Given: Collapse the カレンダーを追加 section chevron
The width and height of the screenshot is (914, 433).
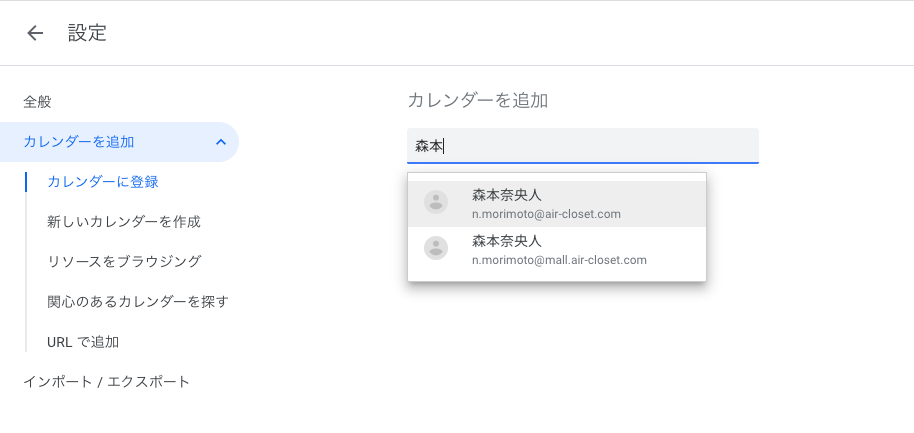Looking at the screenshot, I should (x=220, y=142).
